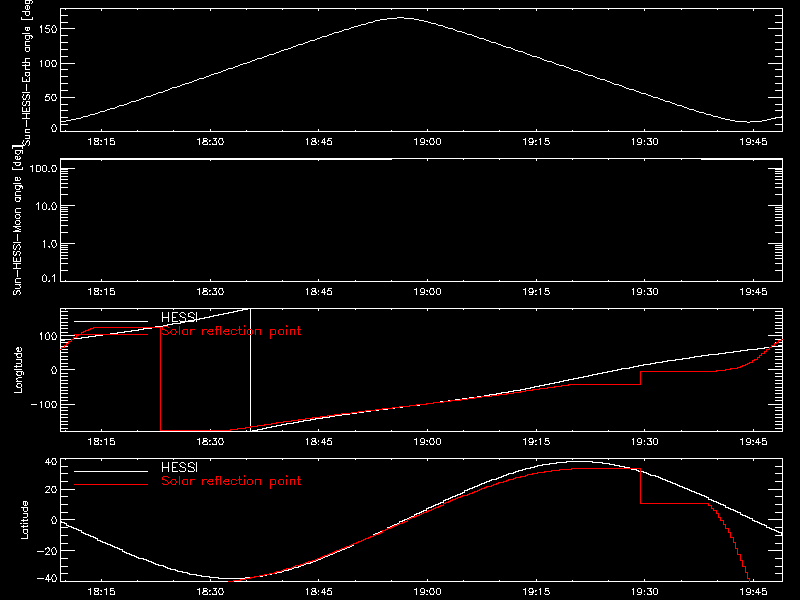Select Solar reflection point legend in Latitude plot
Screen dimensions: 800x600
(x=231, y=481)
